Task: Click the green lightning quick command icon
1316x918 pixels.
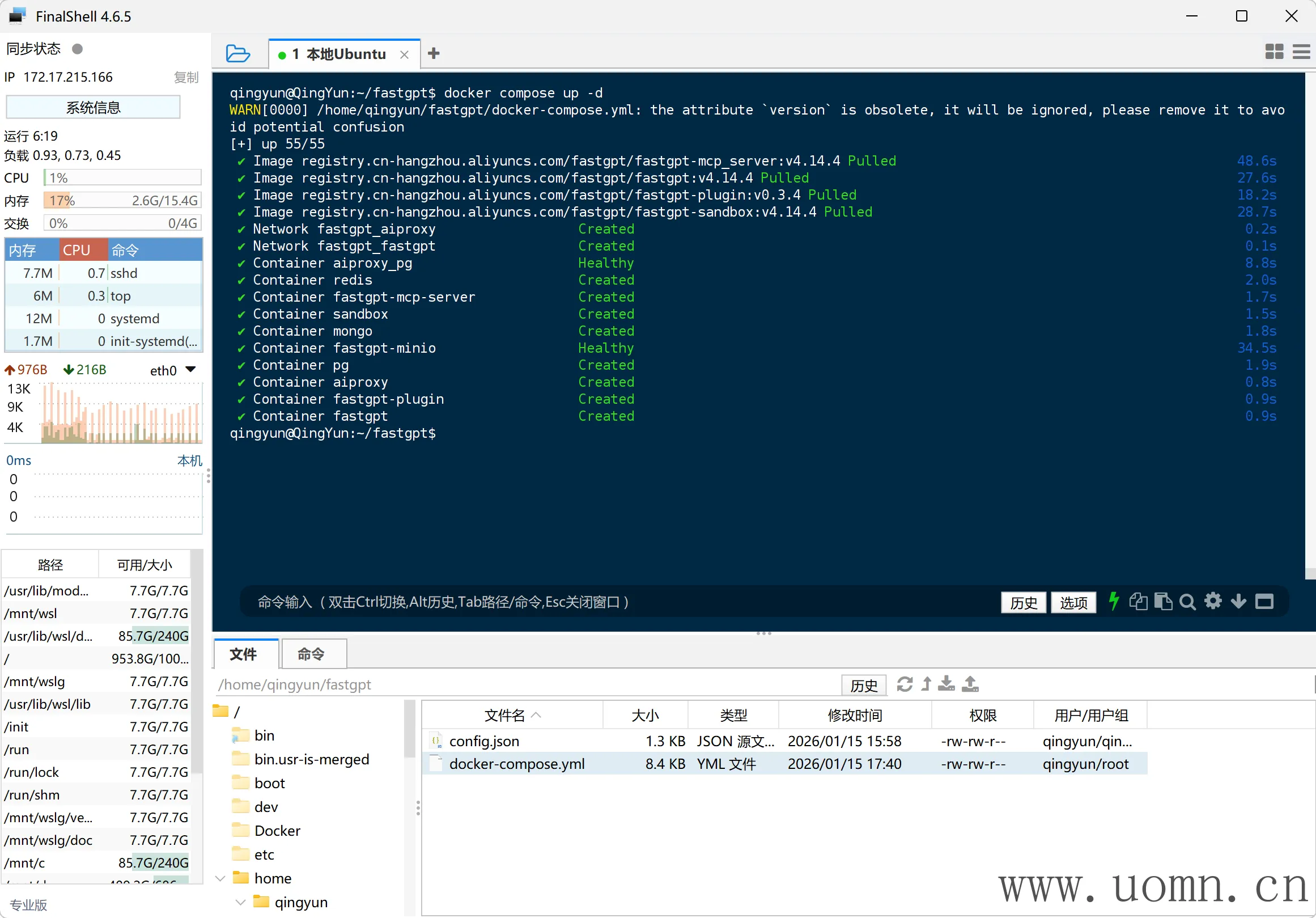Action: click(x=1114, y=602)
